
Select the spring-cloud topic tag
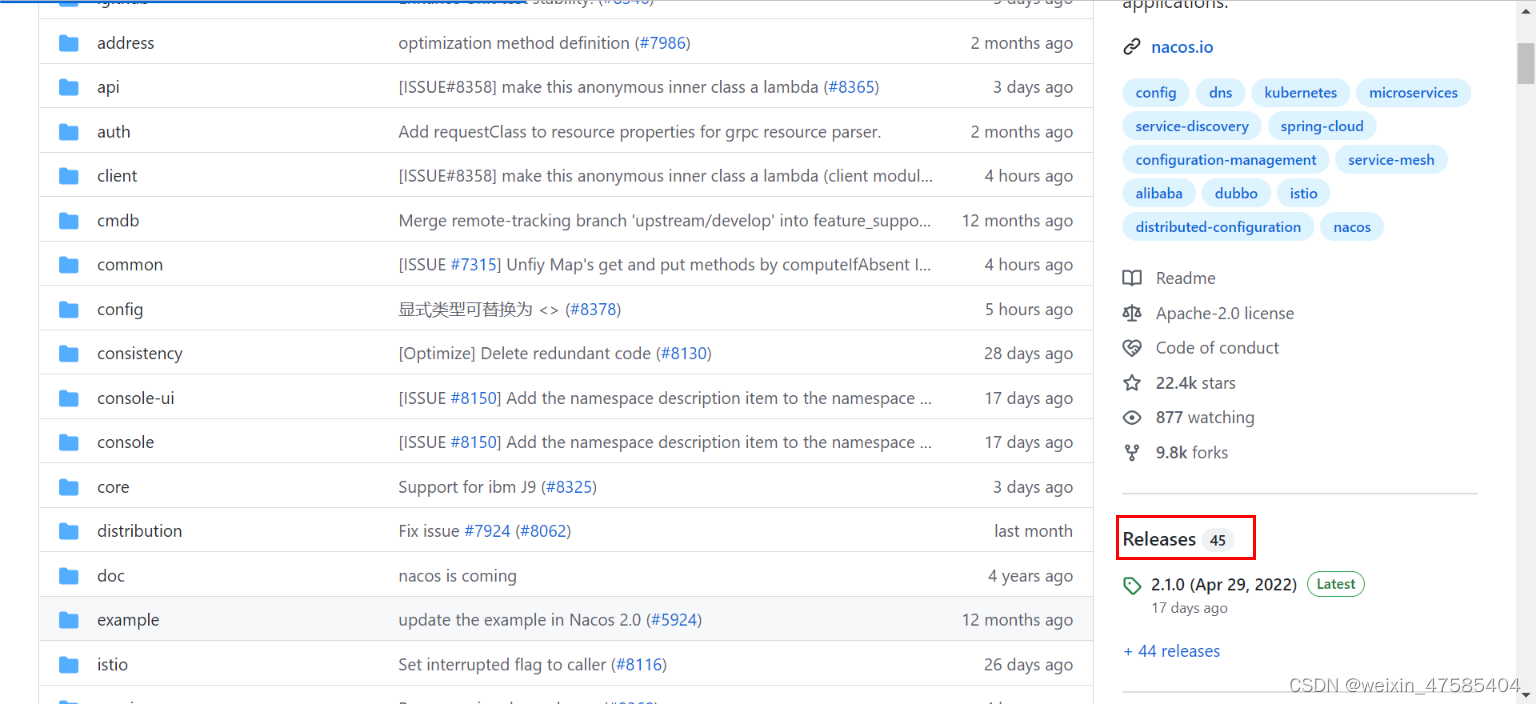(x=1322, y=125)
